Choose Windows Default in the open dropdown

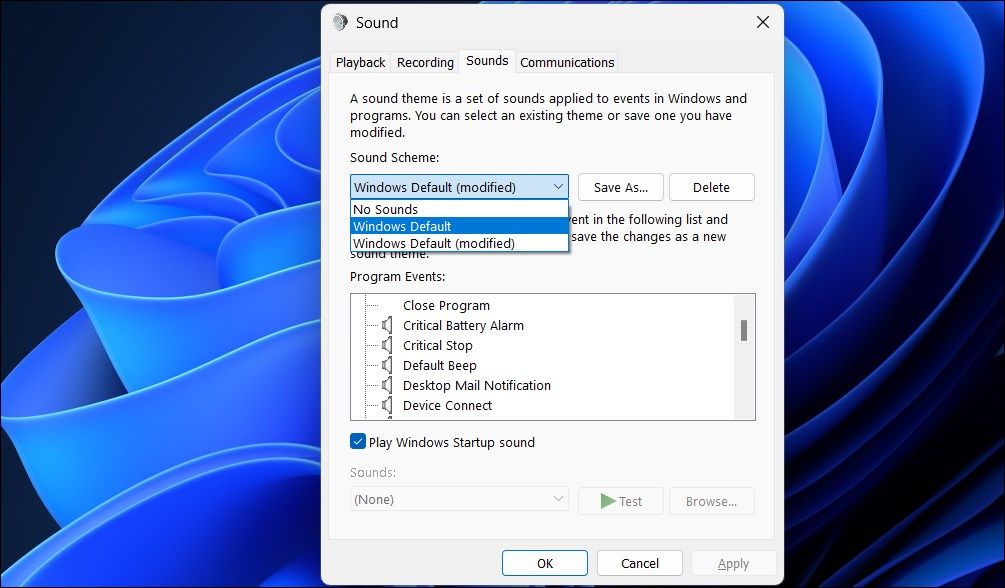[402, 226]
